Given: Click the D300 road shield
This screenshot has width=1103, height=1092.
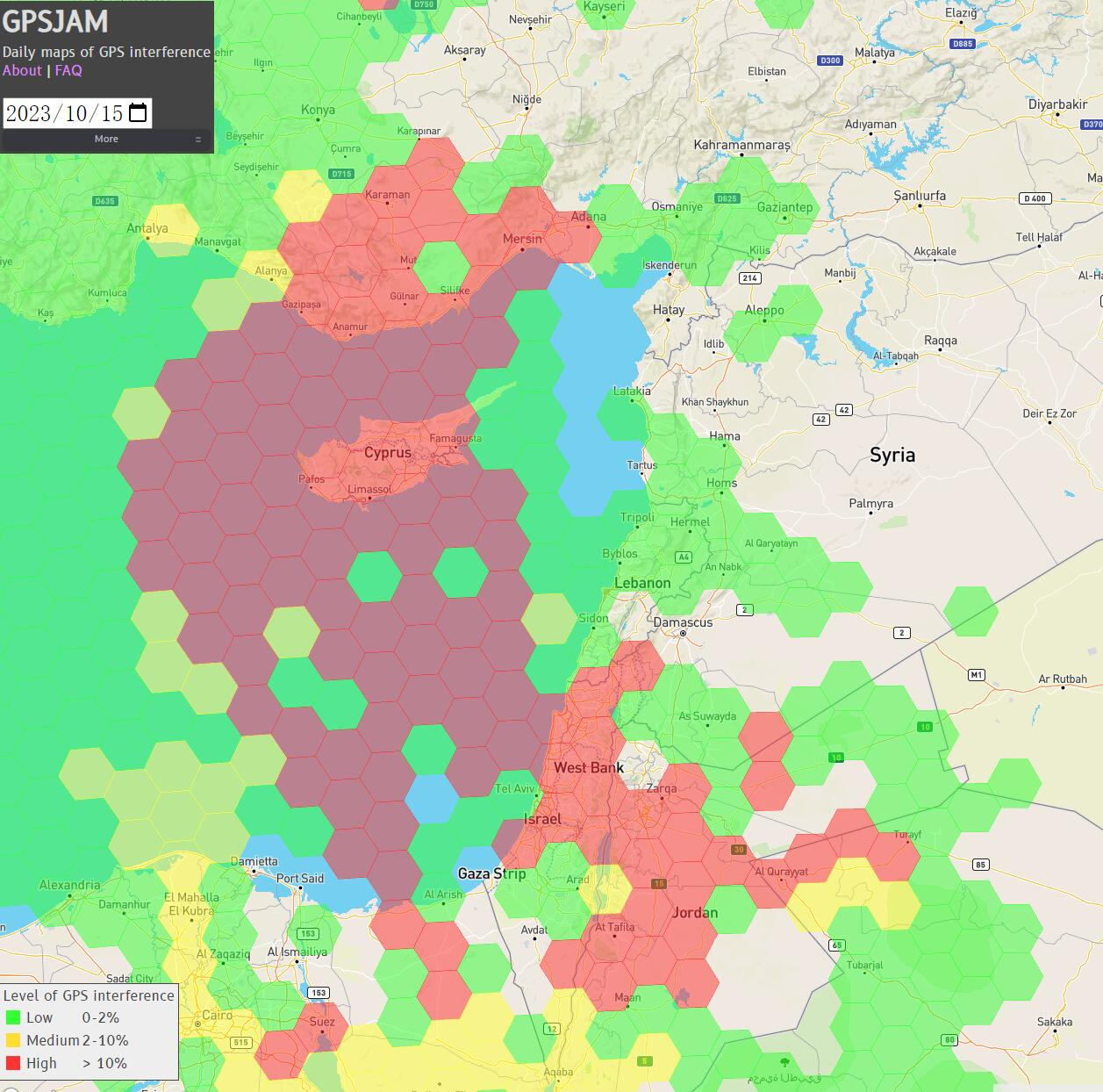Looking at the screenshot, I should [x=829, y=61].
